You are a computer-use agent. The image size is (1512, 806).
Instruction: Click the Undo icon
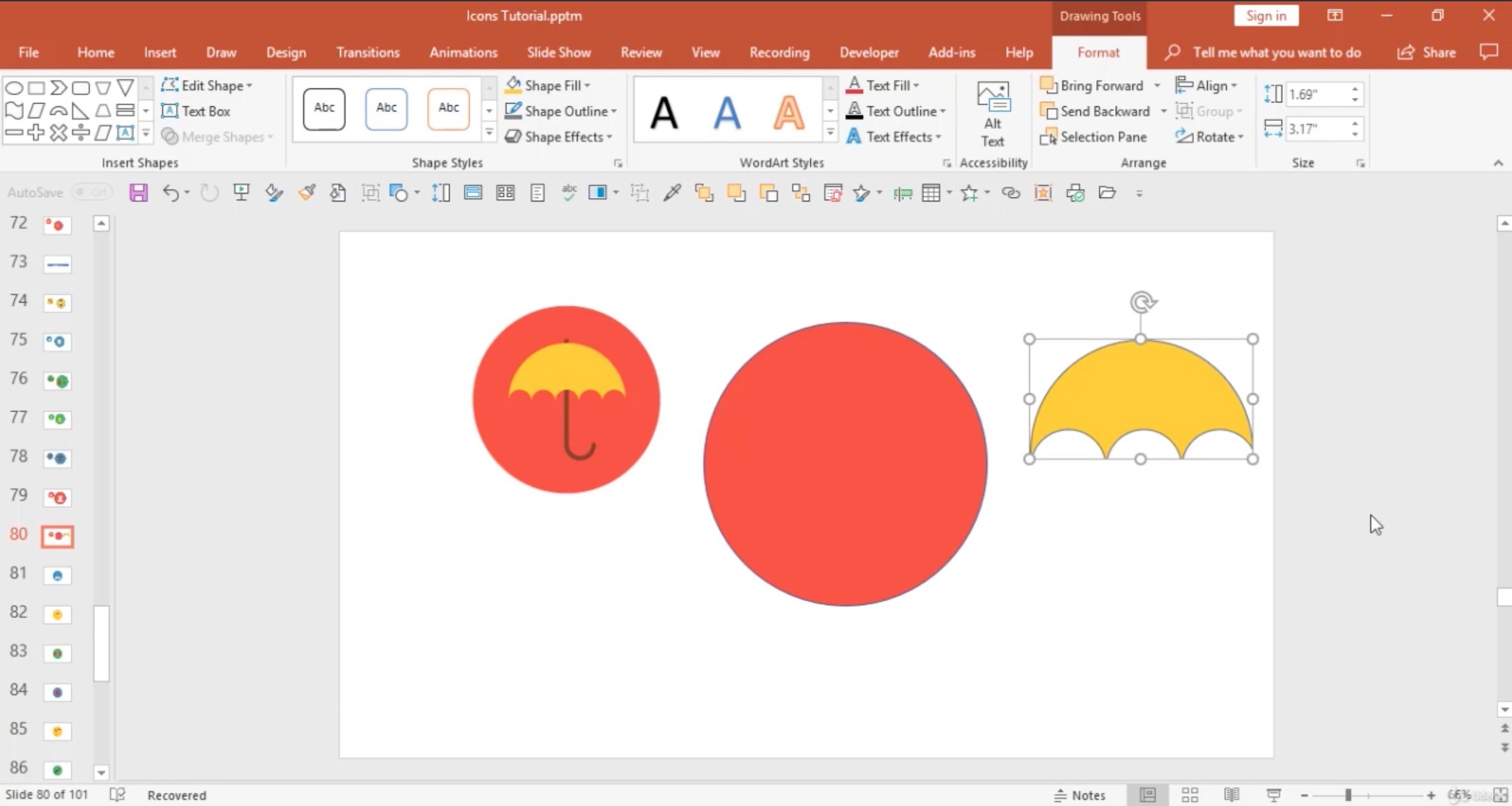pyautogui.click(x=170, y=192)
